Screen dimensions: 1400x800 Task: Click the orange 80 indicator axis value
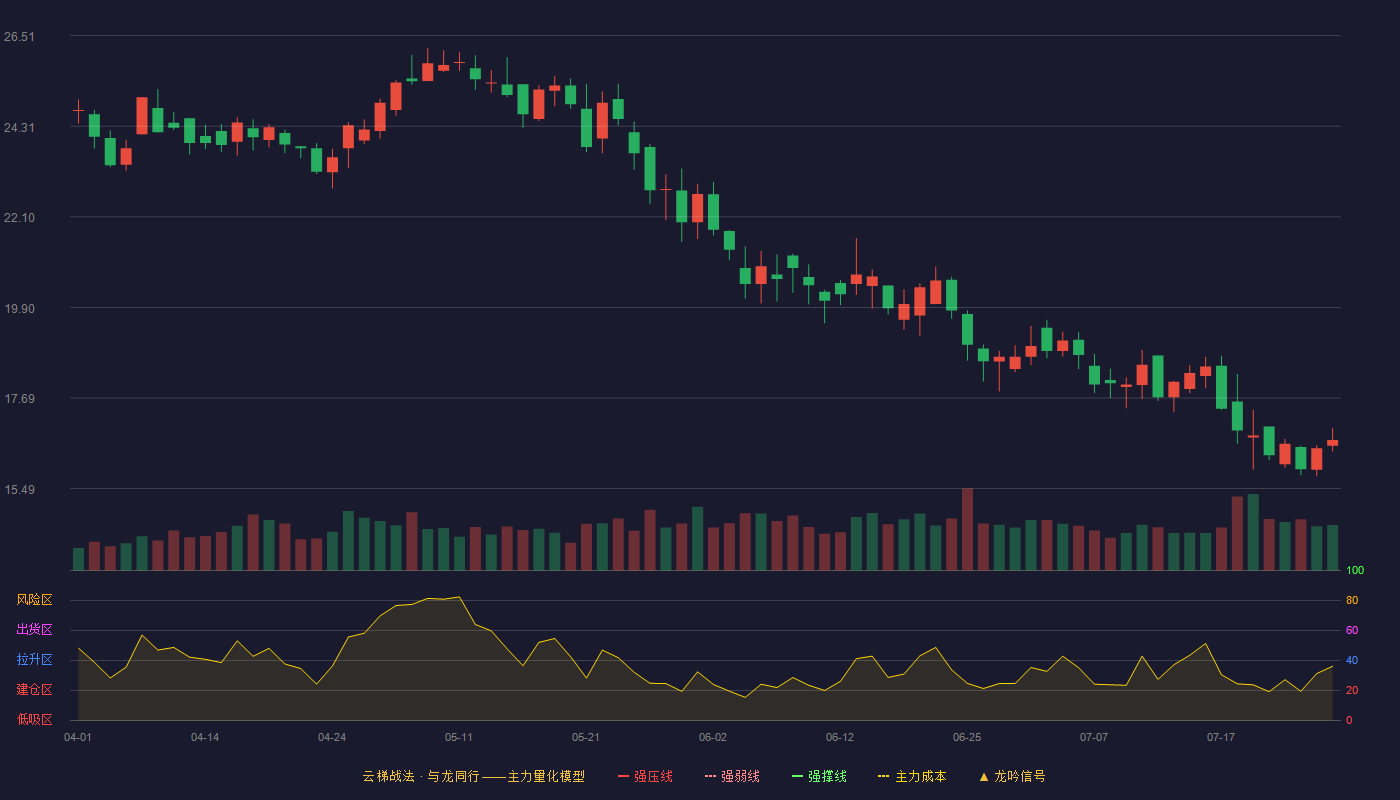pyautogui.click(x=1352, y=601)
